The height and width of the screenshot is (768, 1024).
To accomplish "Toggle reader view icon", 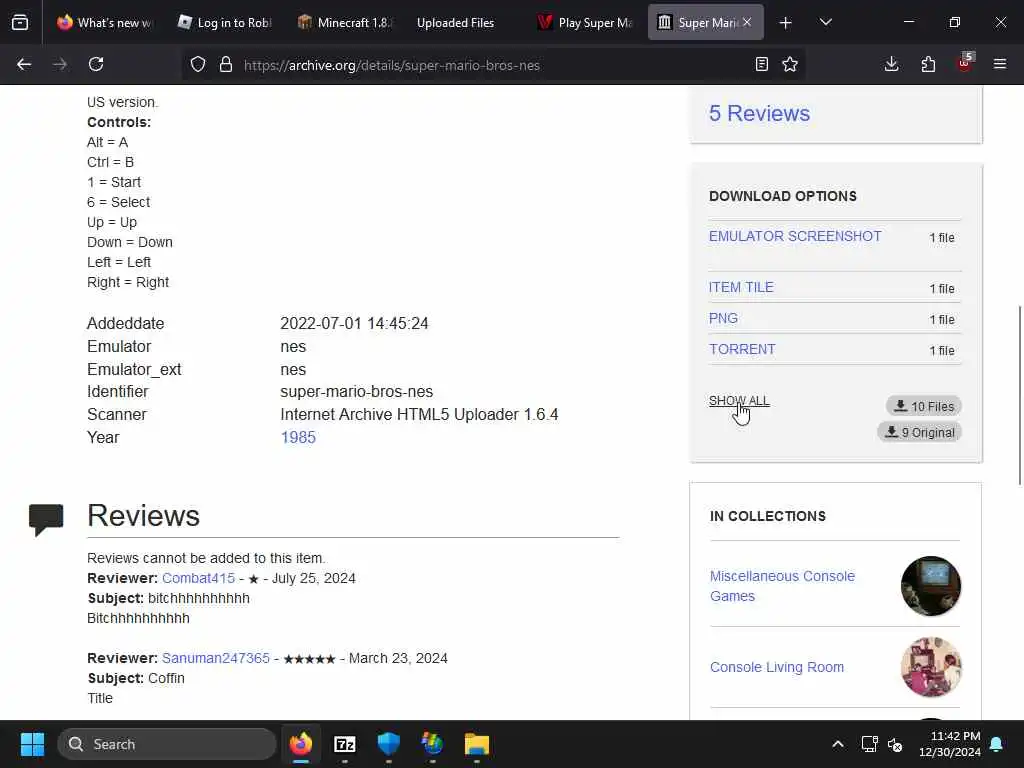I will point(761,64).
